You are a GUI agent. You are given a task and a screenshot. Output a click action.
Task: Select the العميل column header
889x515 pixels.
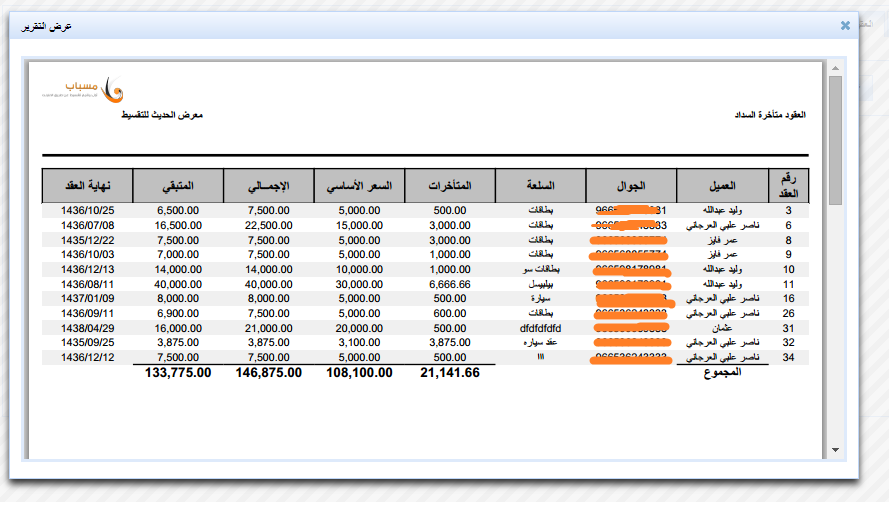click(x=721, y=186)
